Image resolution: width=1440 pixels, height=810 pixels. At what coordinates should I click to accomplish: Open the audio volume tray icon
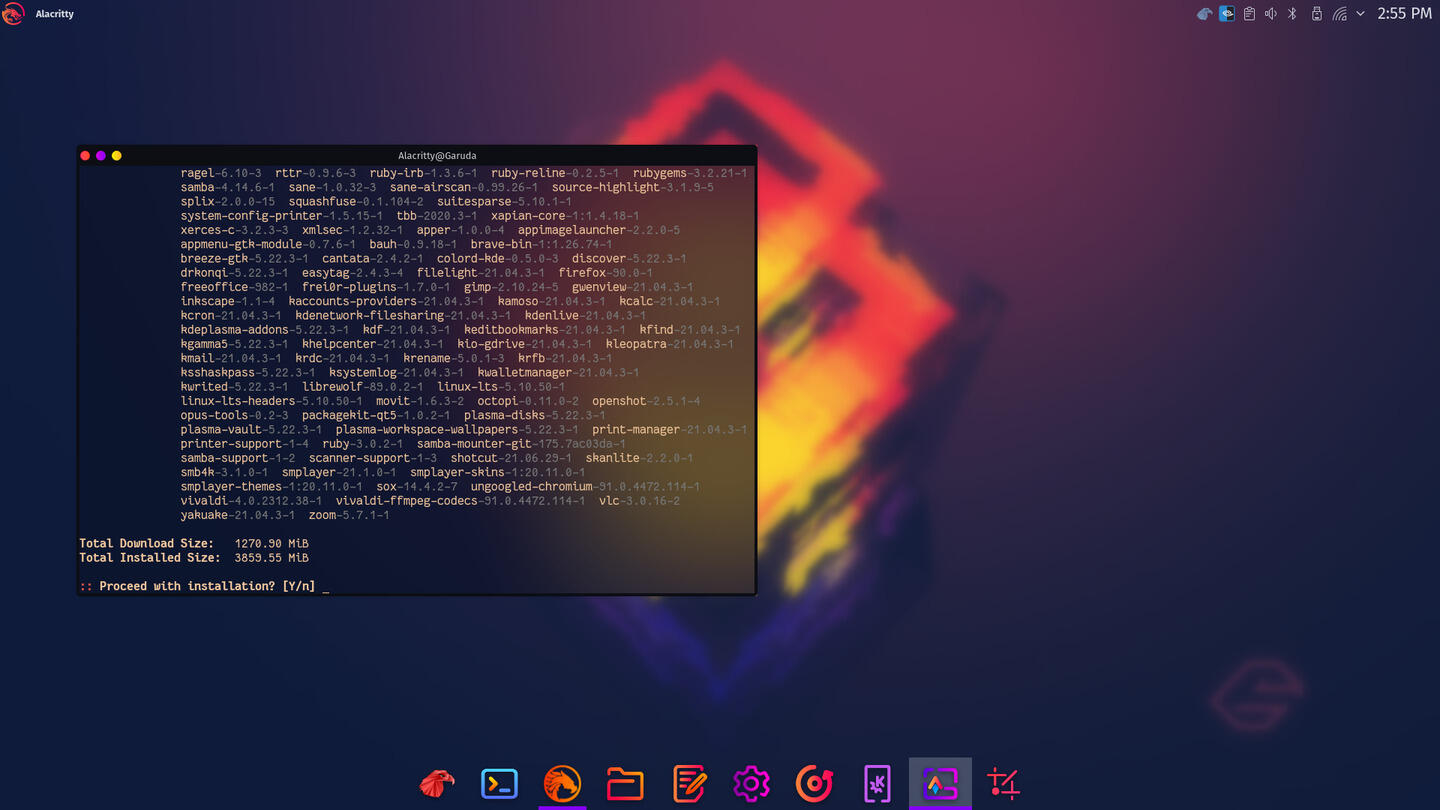coord(1270,14)
